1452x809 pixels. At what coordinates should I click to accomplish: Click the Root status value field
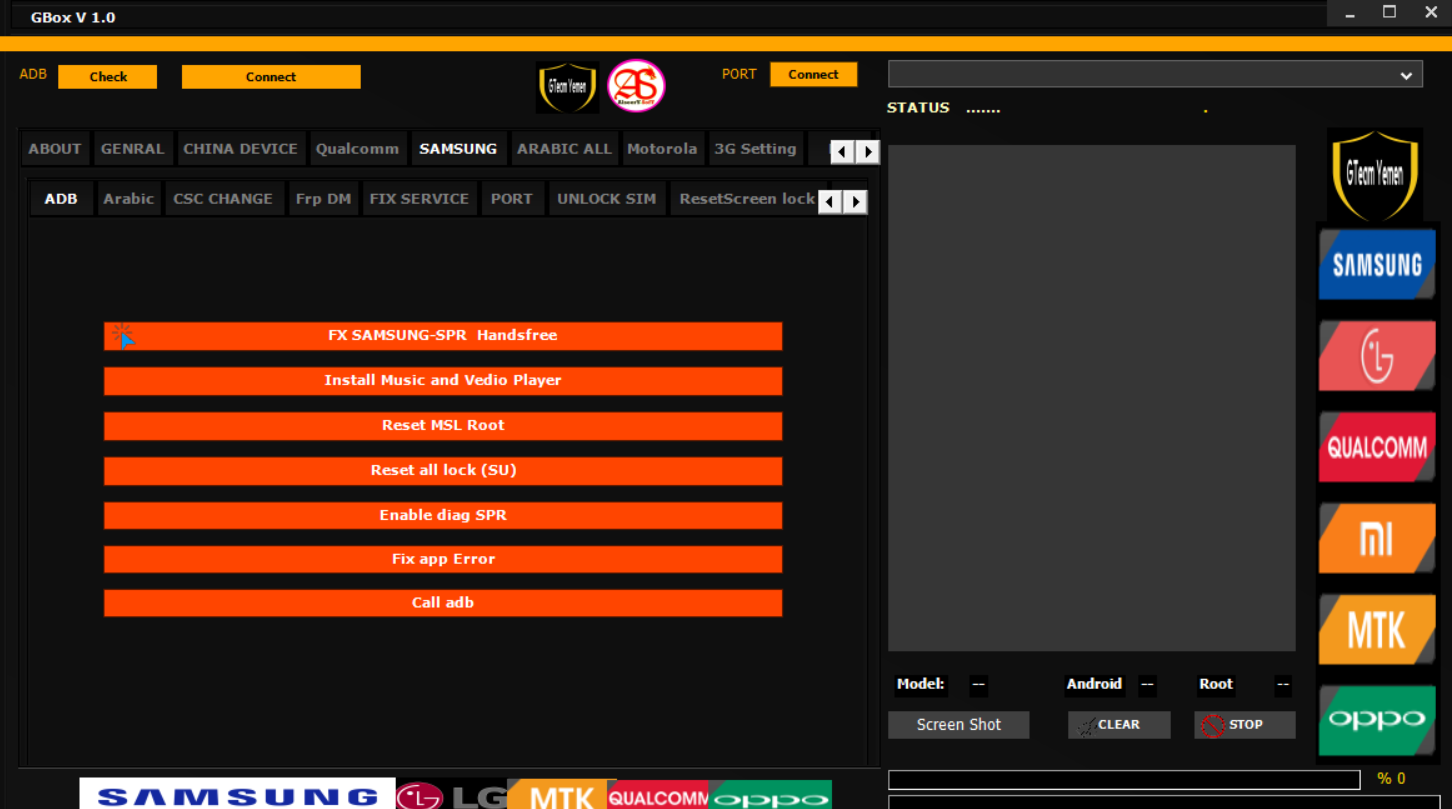coord(1283,685)
